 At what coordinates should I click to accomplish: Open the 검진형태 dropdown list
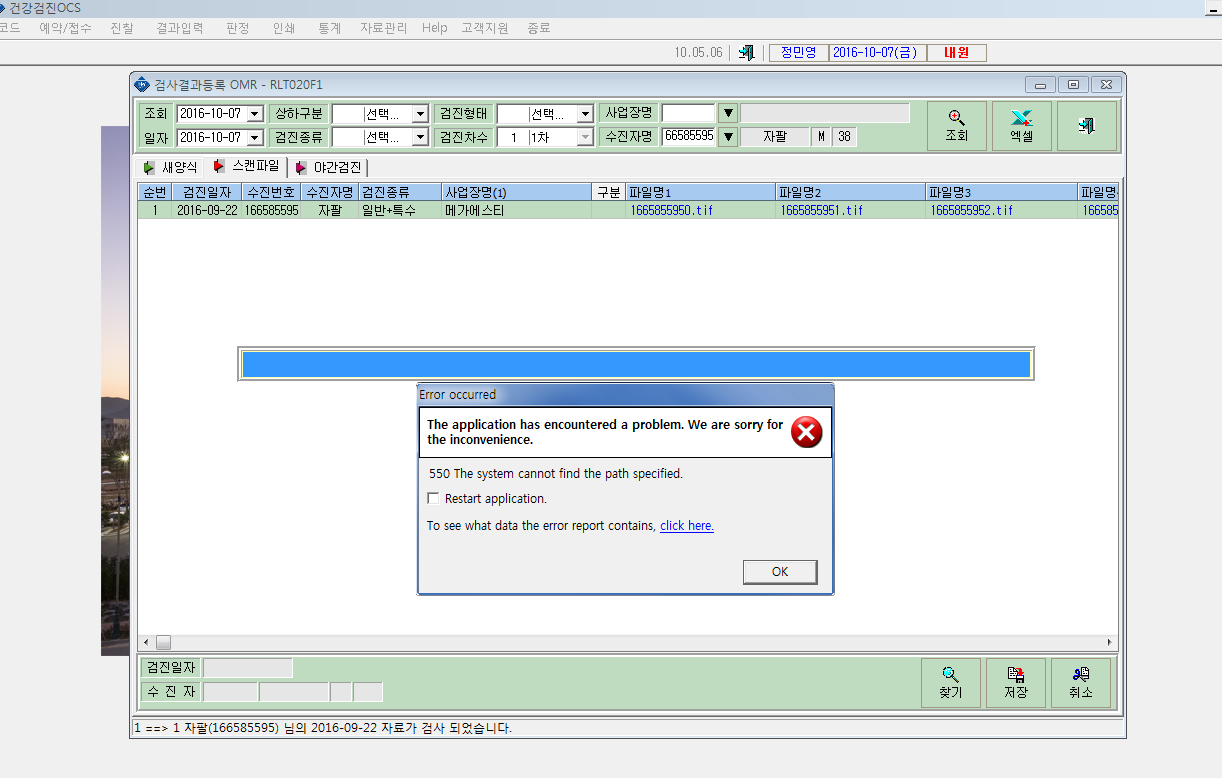coord(585,114)
